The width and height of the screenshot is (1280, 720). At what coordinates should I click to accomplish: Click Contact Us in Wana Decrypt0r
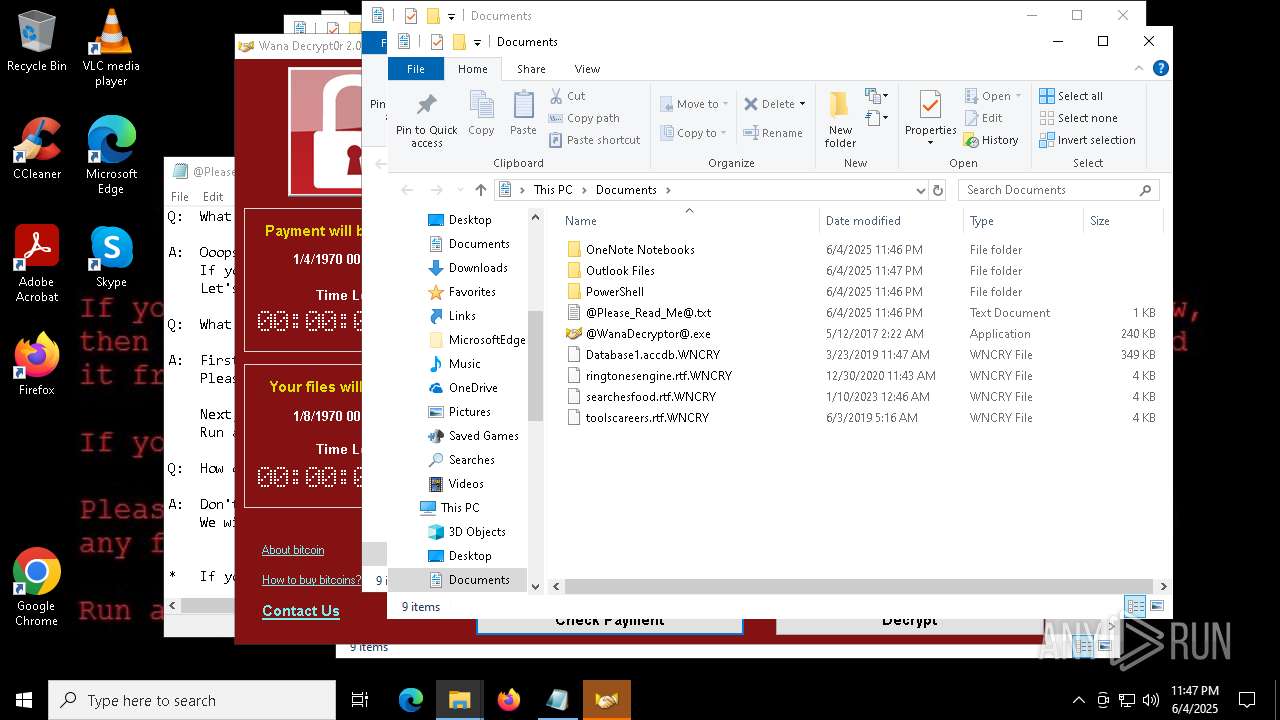(301, 611)
